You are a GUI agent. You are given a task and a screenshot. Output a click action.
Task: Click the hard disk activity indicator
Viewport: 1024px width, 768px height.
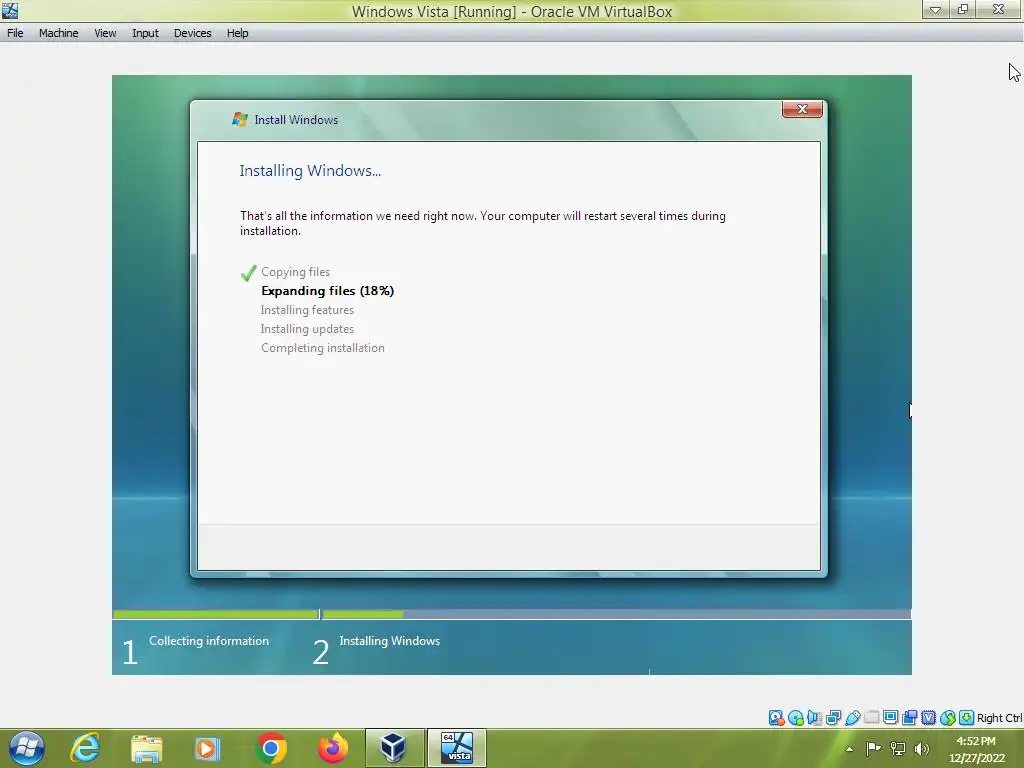click(x=776, y=718)
